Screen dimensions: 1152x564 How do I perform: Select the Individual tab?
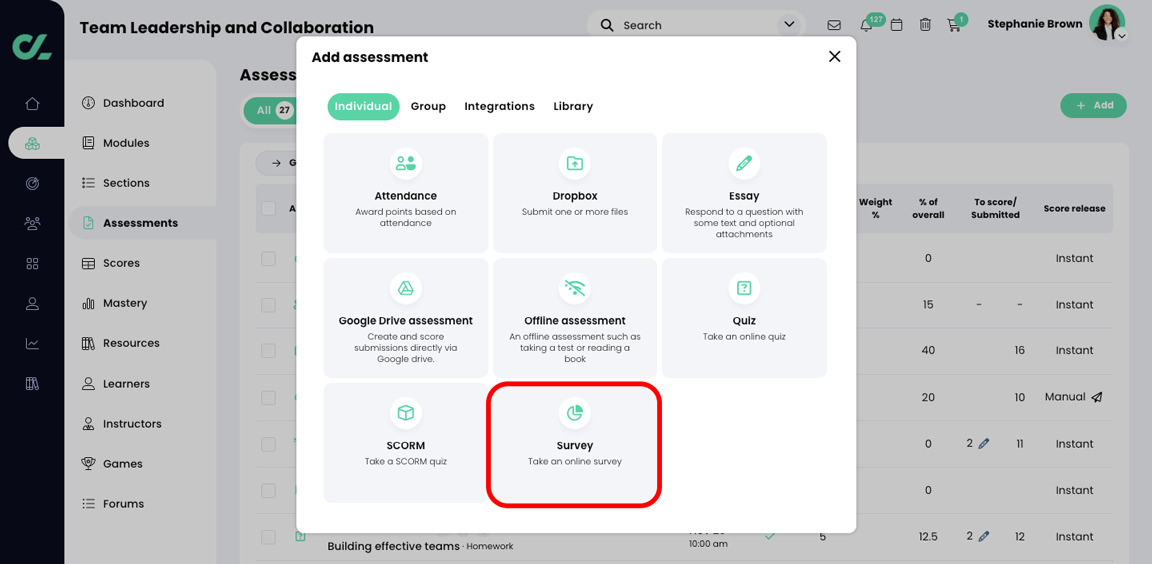[363, 106]
